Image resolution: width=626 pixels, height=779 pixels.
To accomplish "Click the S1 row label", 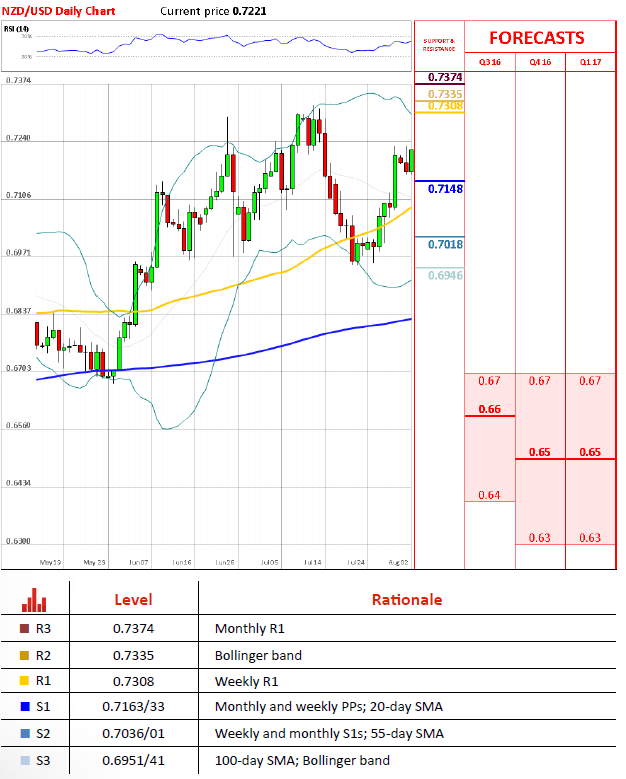I will [43, 706].
